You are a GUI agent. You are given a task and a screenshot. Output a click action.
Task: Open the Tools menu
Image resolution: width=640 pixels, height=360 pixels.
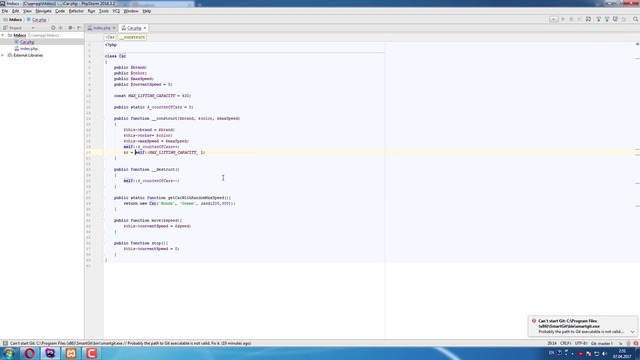tap(104, 11)
